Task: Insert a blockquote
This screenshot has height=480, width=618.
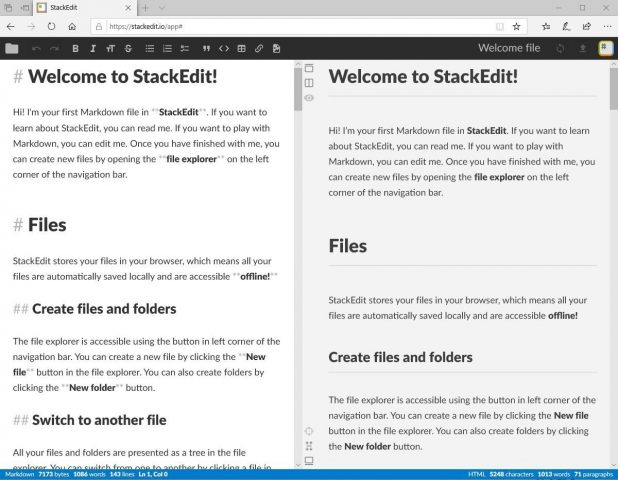Action: point(206,48)
